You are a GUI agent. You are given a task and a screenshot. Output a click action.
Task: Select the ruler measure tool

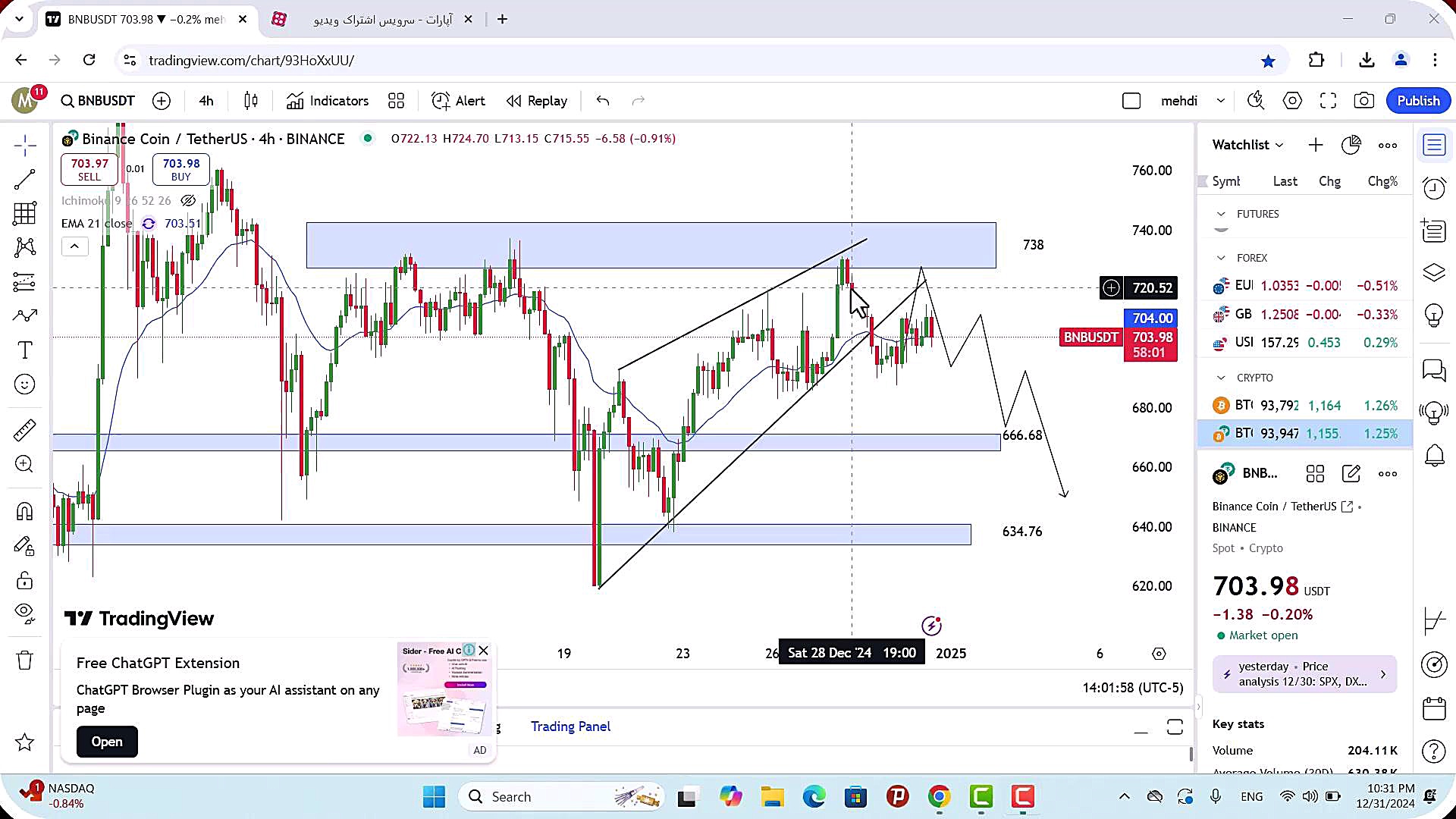point(24,430)
